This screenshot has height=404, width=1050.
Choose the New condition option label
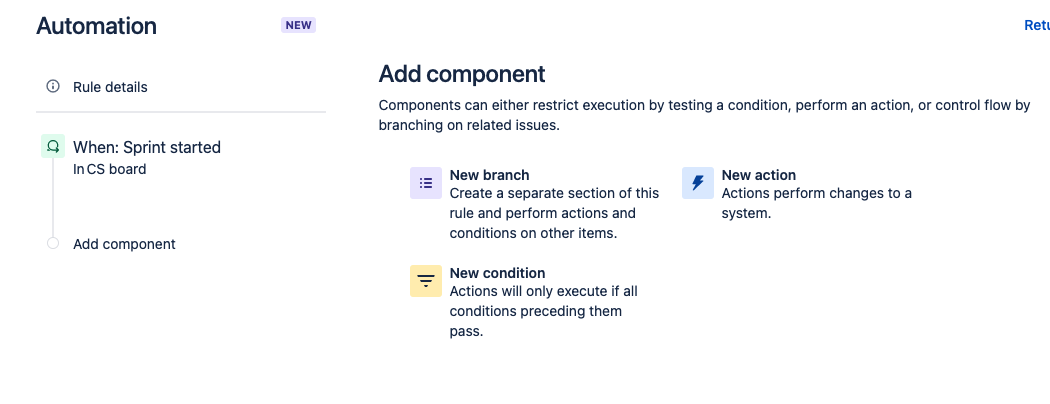tap(497, 273)
